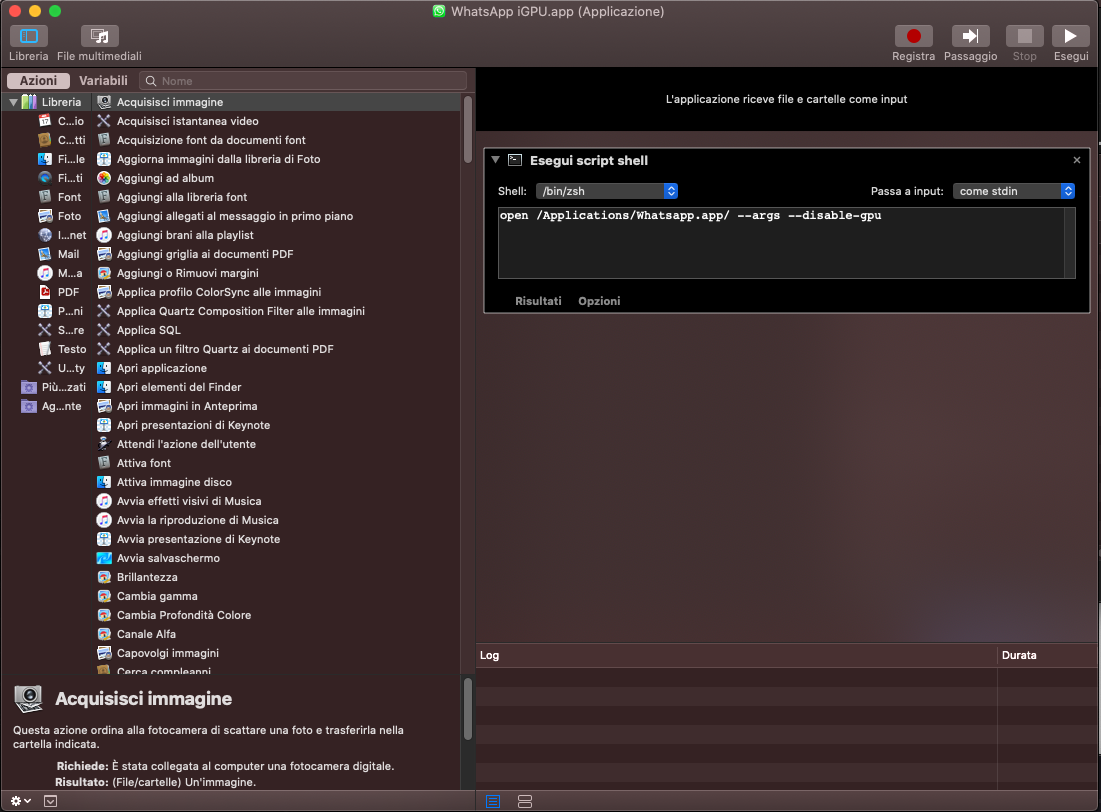This screenshot has width=1101, height=812.
Task: Switch to the Azioni tab
Action: pyautogui.click(x=38, y=81)
